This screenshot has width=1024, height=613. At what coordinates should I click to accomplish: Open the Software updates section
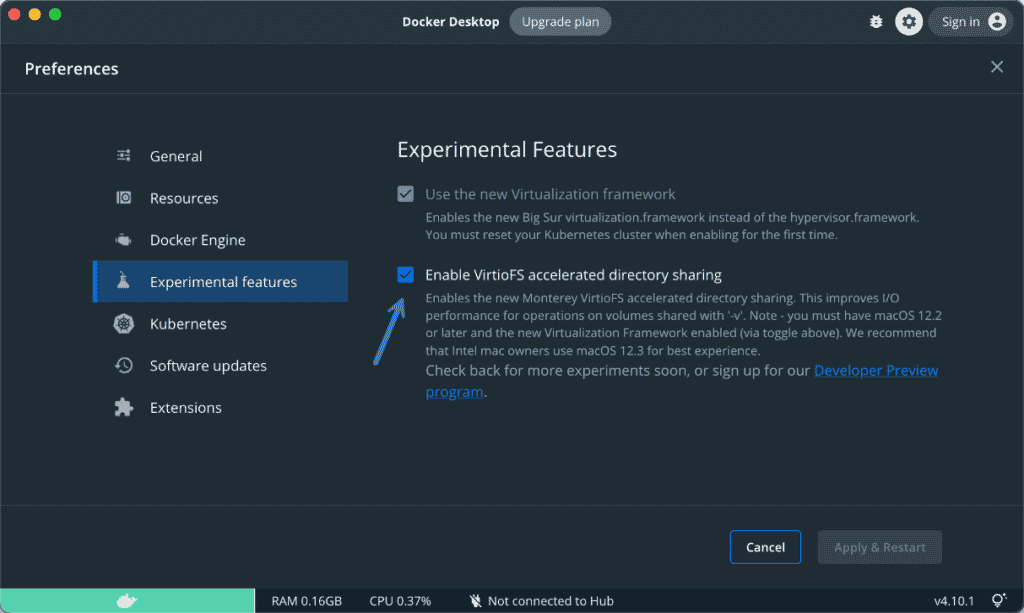click(x=221, y=365)
